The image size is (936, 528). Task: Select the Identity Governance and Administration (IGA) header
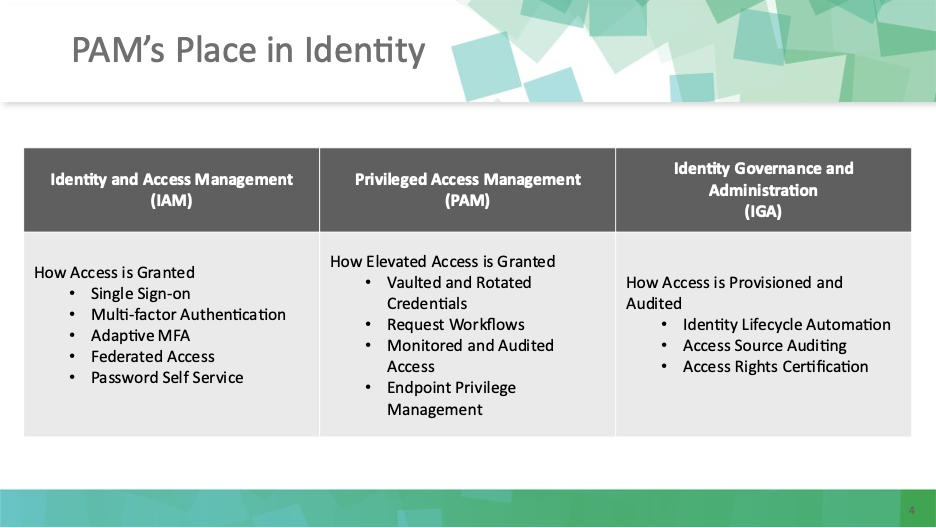coord(763,190)
